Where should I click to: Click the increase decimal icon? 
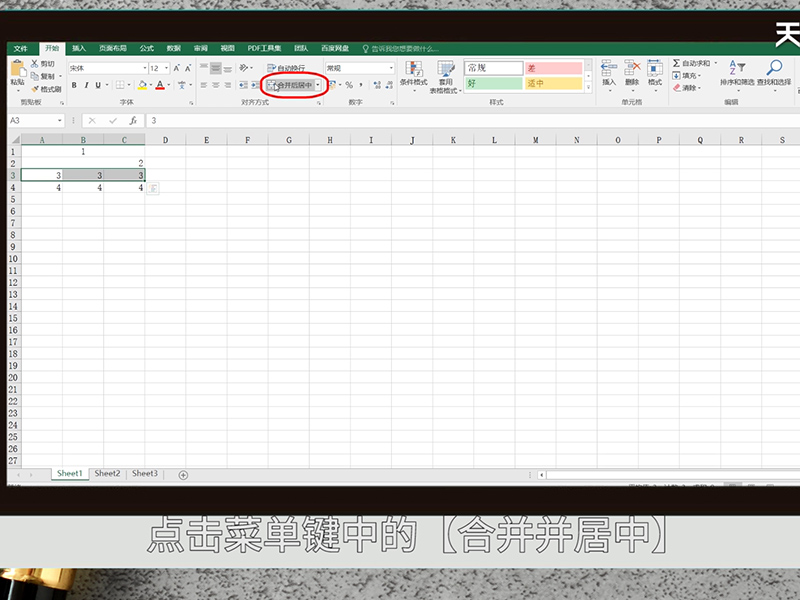[x=377, y=85]
